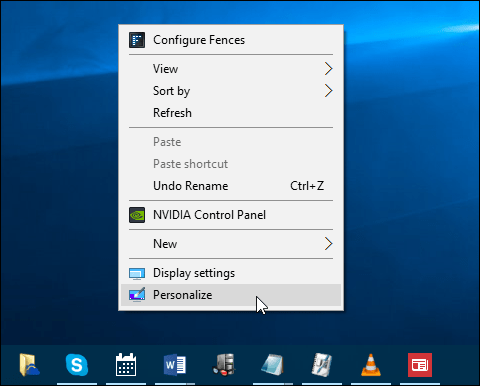Launch VLC media player from taskbar
Viewport: 480px width, 386px height.
[x=371, y=365]
